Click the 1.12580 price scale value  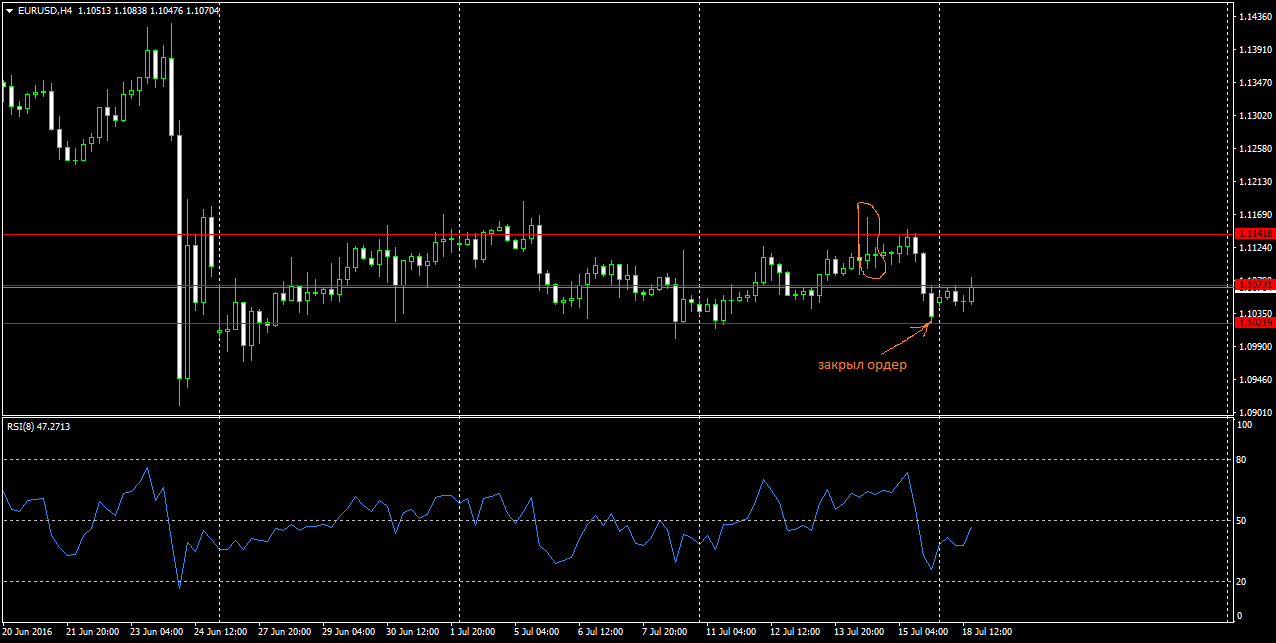[1255, 149]
